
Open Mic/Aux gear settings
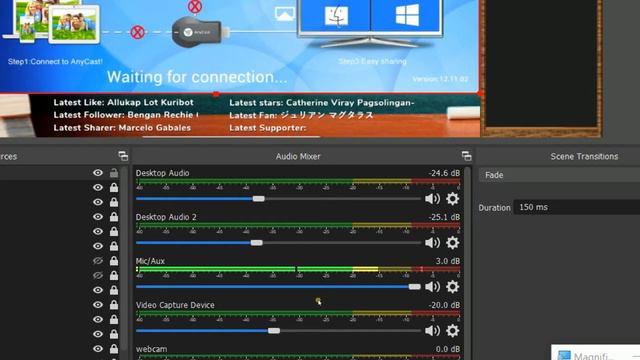coord(452,287)
